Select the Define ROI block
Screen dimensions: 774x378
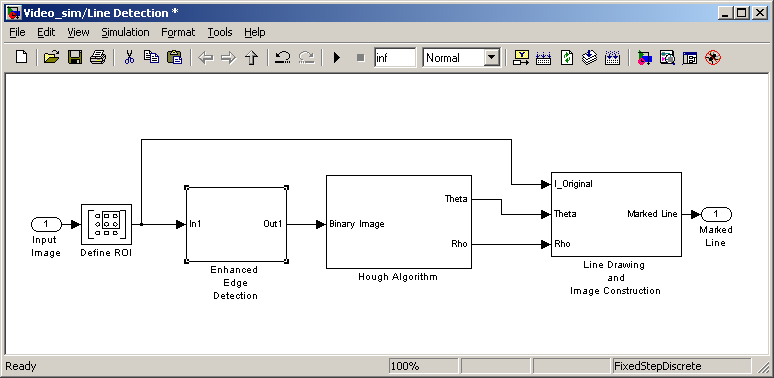click(107, 225)
